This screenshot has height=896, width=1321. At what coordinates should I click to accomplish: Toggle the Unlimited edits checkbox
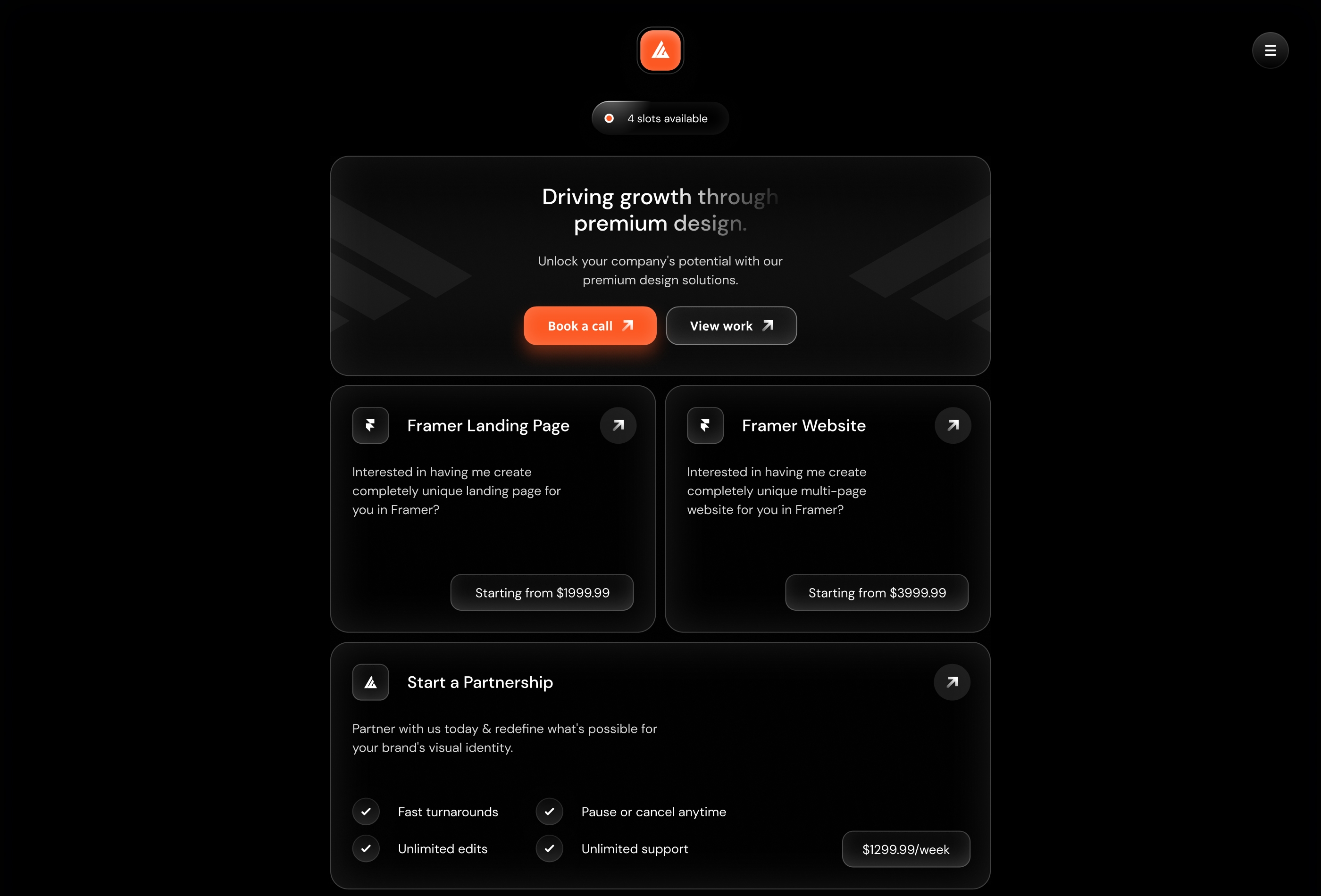[x=367, y=849]
